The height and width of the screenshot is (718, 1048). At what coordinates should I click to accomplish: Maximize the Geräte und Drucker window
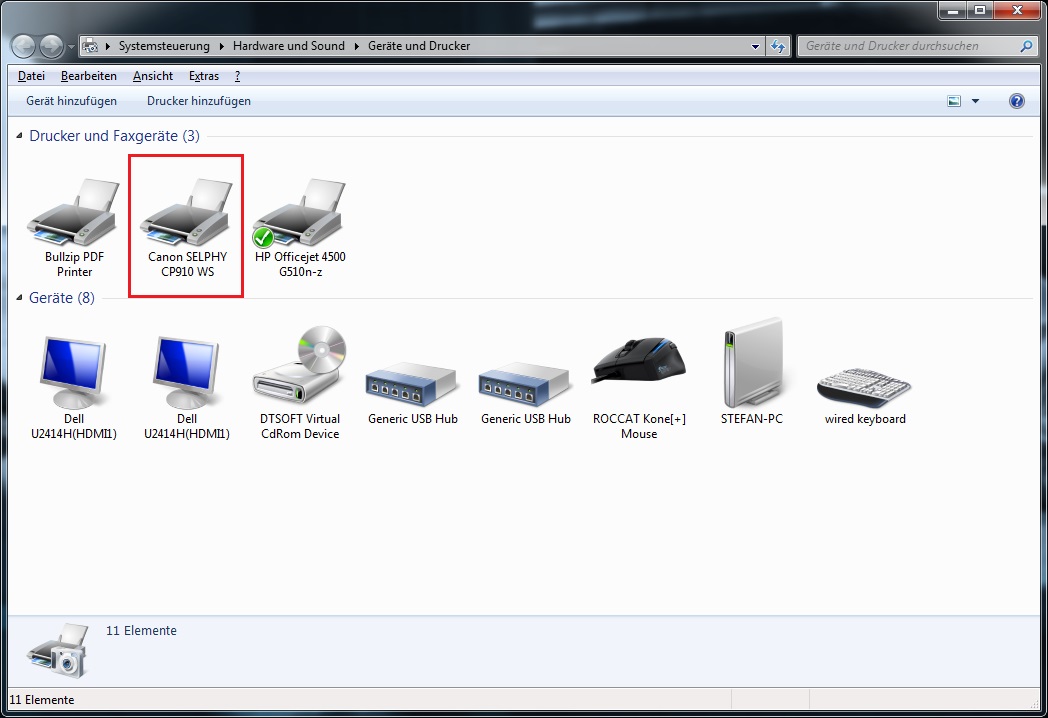[x=980, y=11]
